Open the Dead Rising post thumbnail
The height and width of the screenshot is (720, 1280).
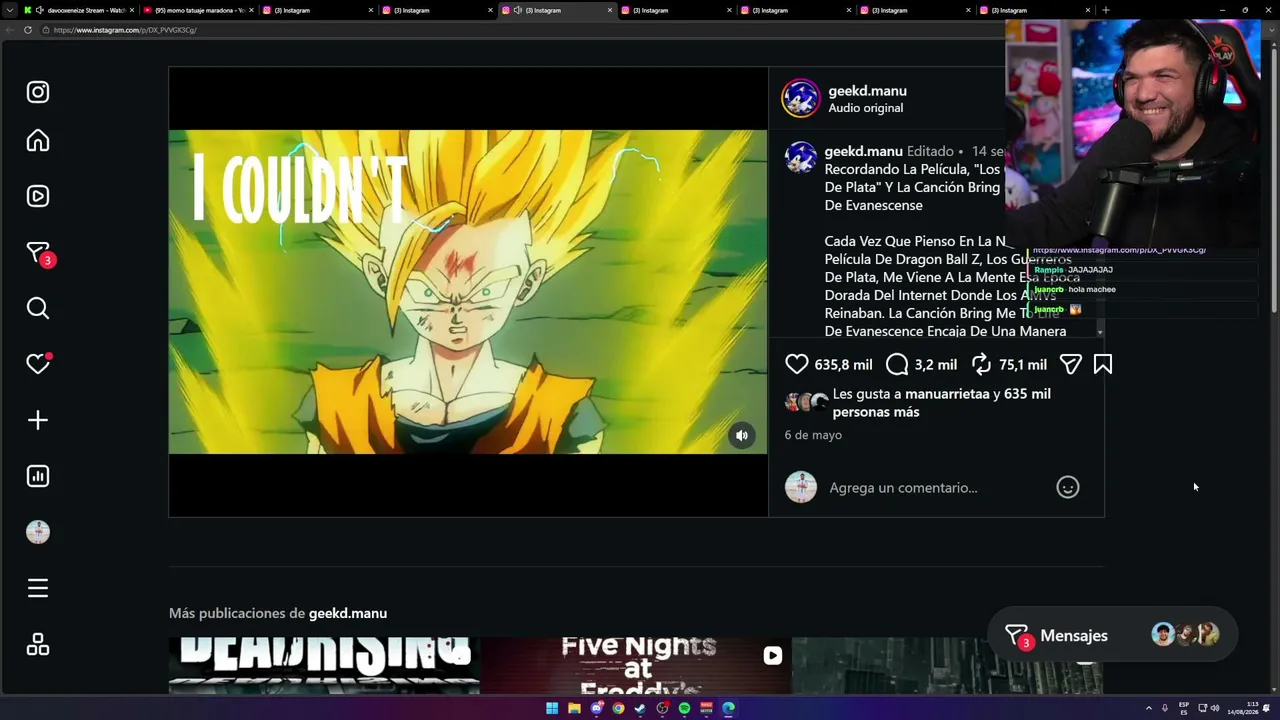click(x=324, y=666)
